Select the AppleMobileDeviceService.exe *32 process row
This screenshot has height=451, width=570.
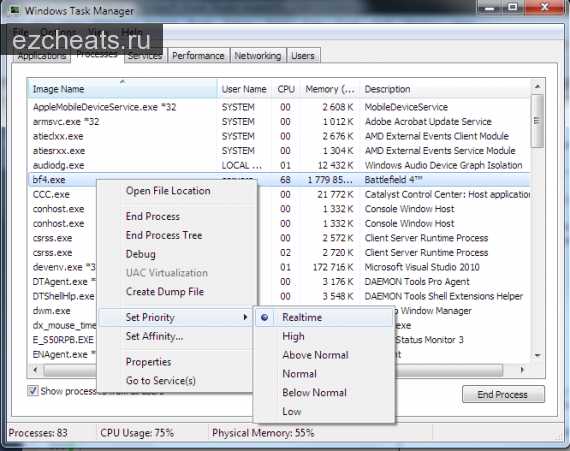278,107
